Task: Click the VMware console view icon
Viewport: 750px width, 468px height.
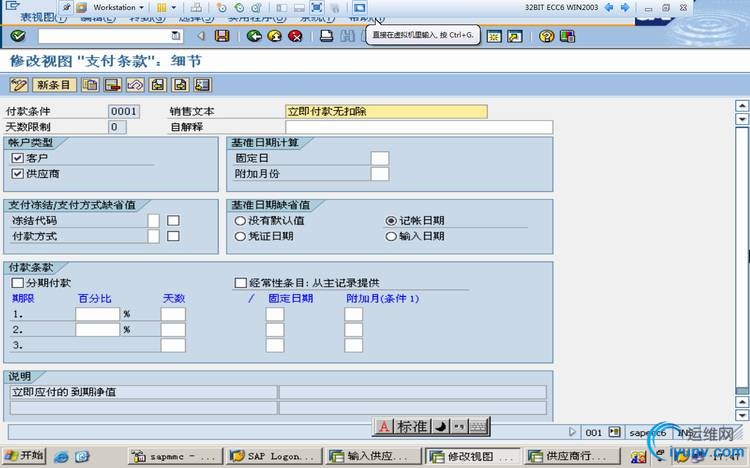Action: pyautogui.click(x=360, y=7)
